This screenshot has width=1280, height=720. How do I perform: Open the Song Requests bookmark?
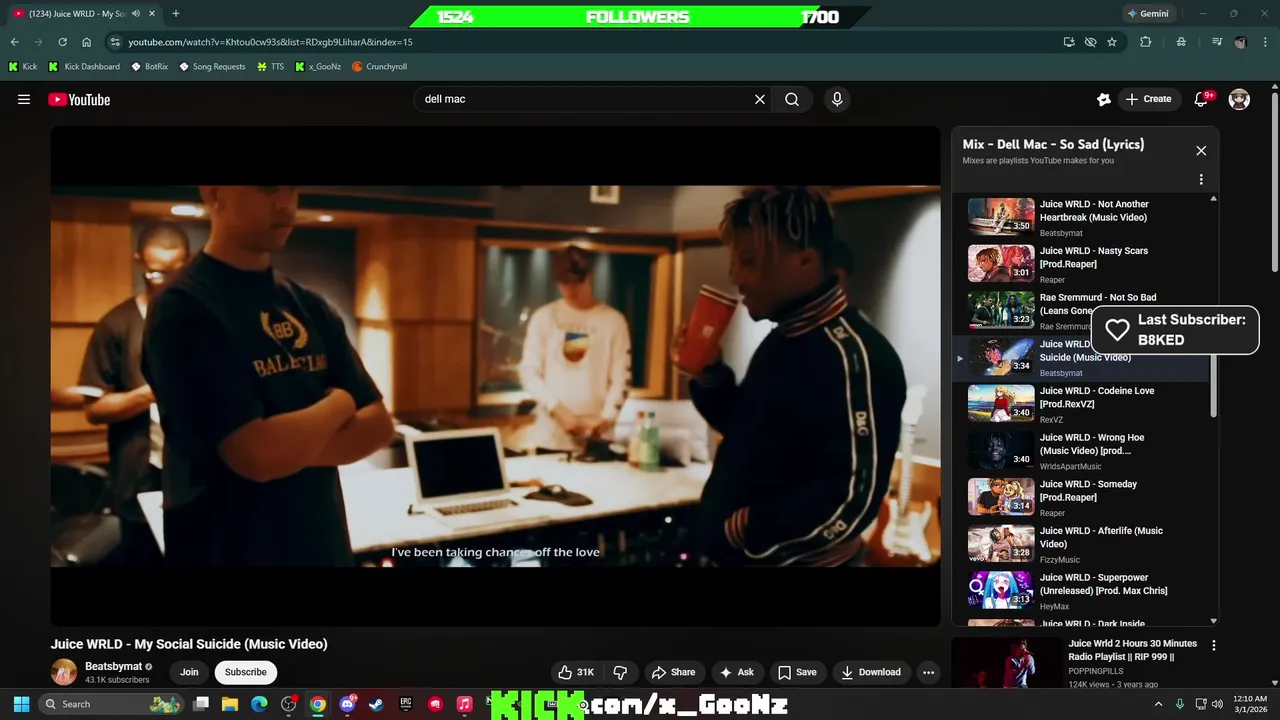point(212,67)
